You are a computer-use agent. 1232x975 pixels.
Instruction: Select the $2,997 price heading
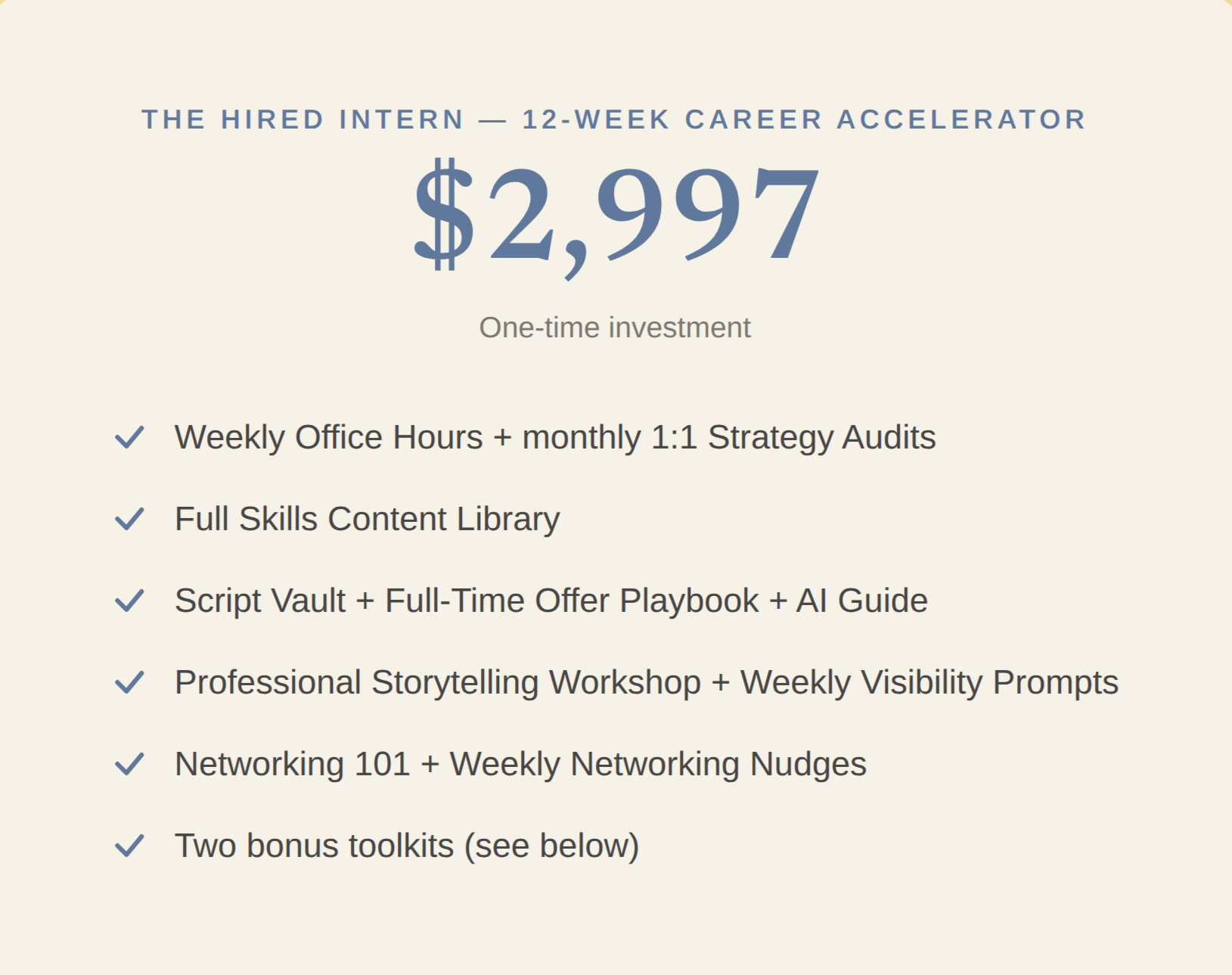[616, 214]
